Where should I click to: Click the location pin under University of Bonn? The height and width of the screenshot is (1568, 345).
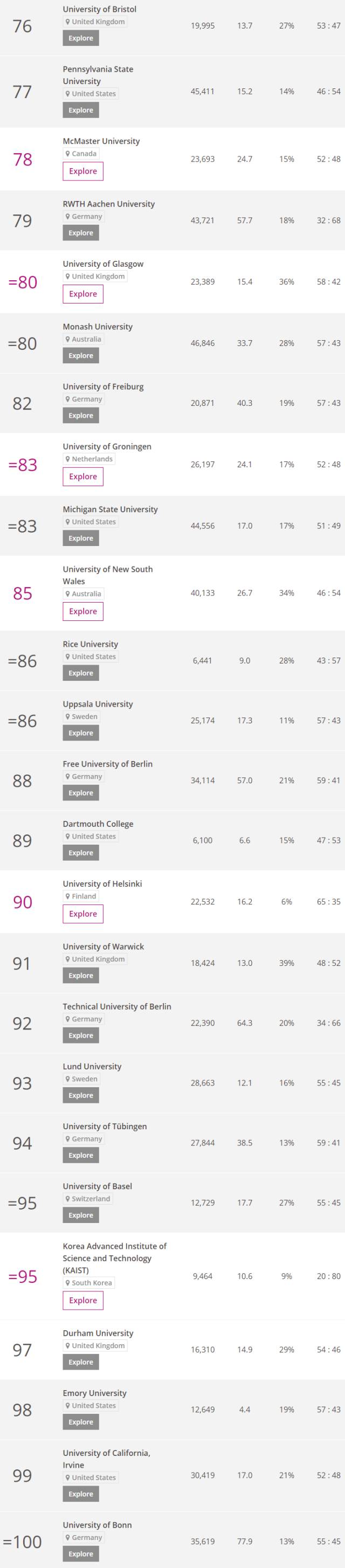click(x=68, y=1538)
